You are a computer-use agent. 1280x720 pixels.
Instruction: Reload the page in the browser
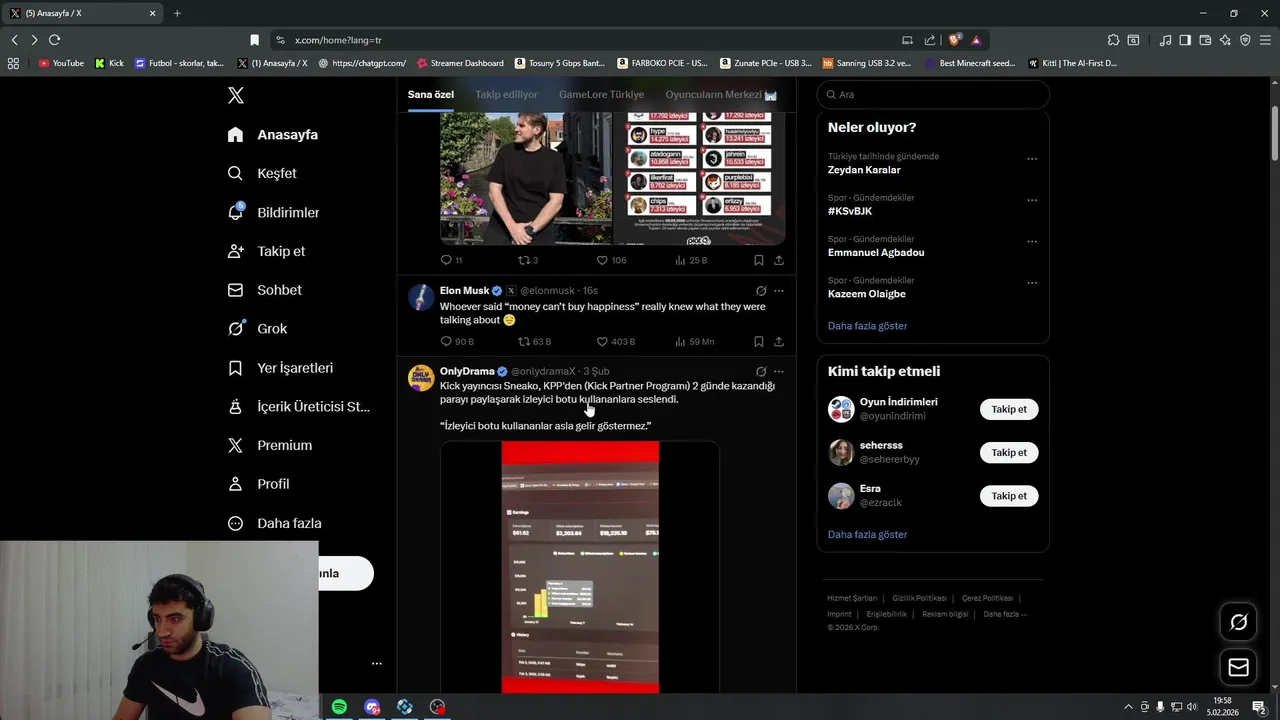54,40
